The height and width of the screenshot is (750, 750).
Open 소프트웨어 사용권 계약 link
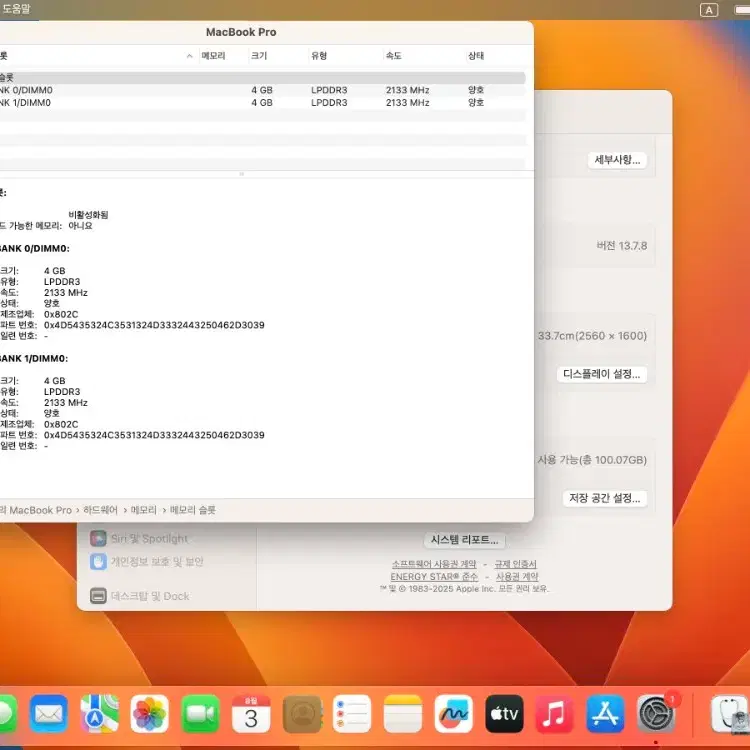tap(434, 564)
